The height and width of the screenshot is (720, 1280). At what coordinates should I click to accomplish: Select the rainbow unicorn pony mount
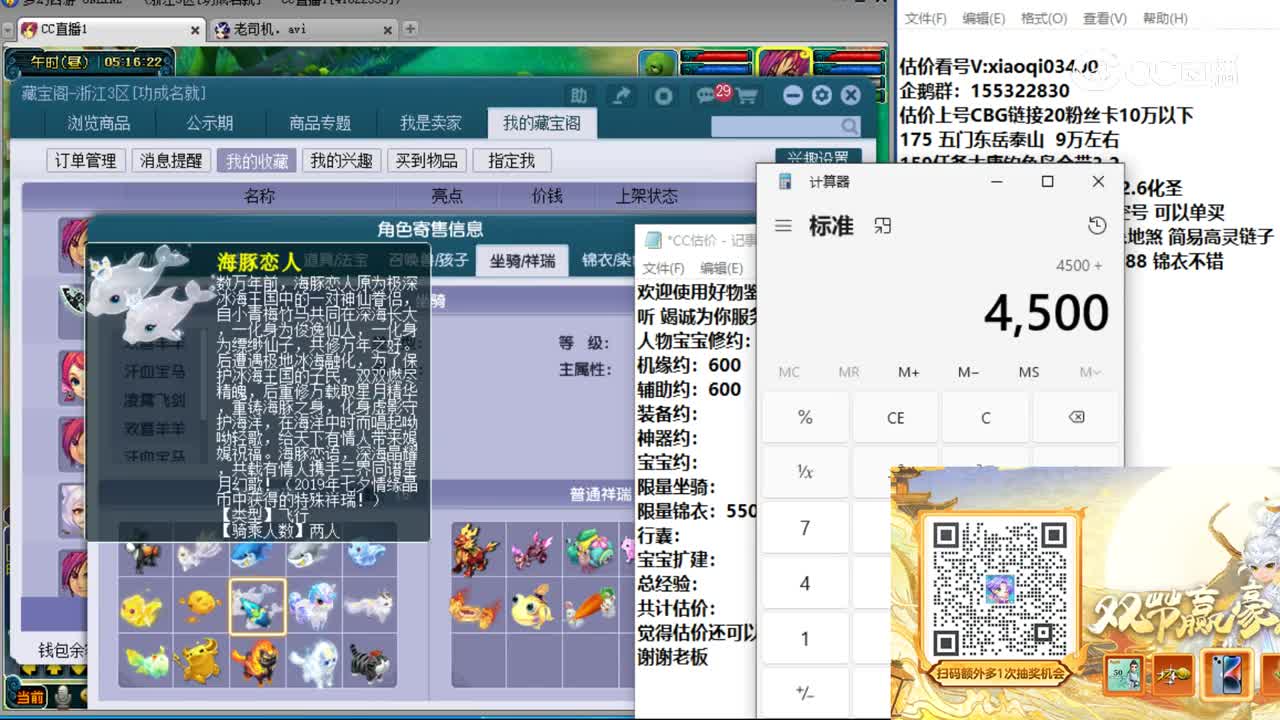(x=313, y=606)
